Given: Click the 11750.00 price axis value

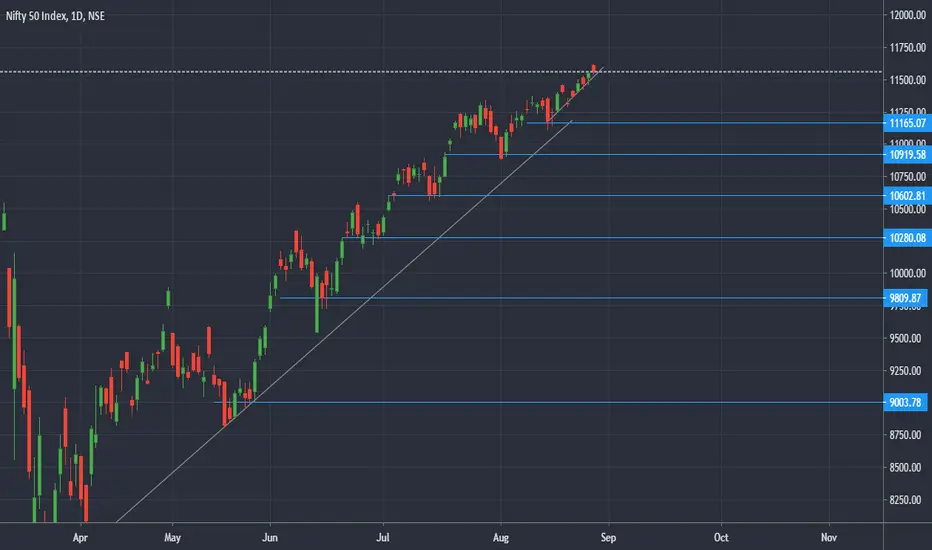Looking at the screenshot, I should [908, 48].
